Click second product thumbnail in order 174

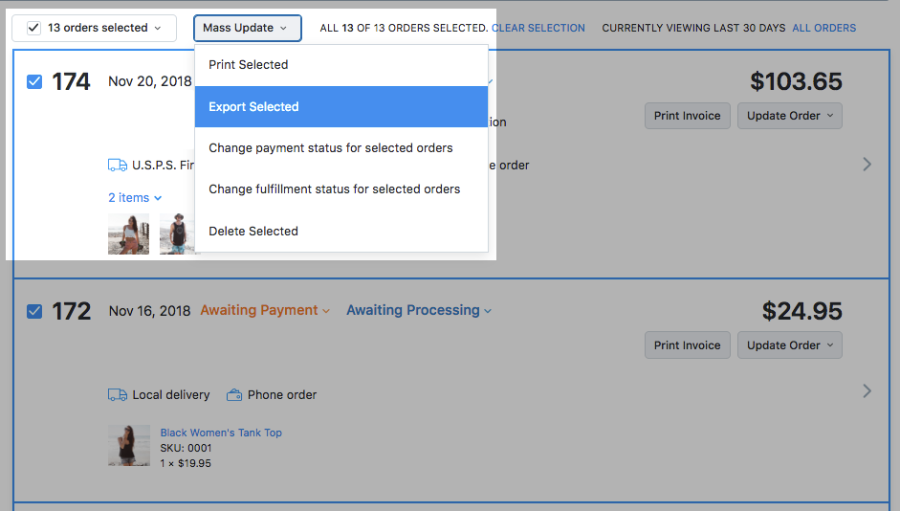(x=177, y=233)
